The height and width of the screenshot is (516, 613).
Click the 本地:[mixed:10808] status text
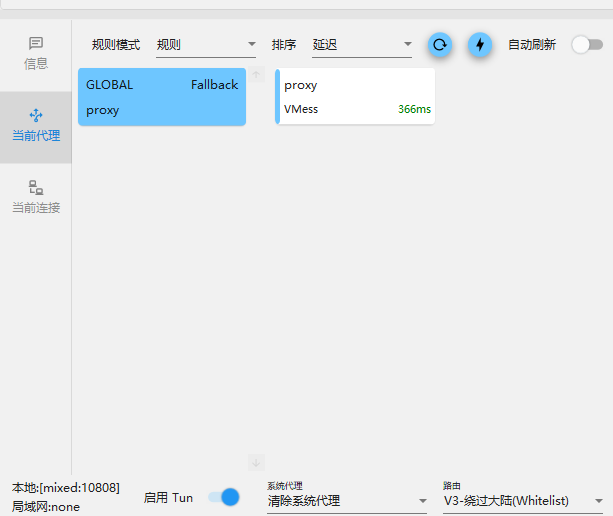(x=66, y=488)
